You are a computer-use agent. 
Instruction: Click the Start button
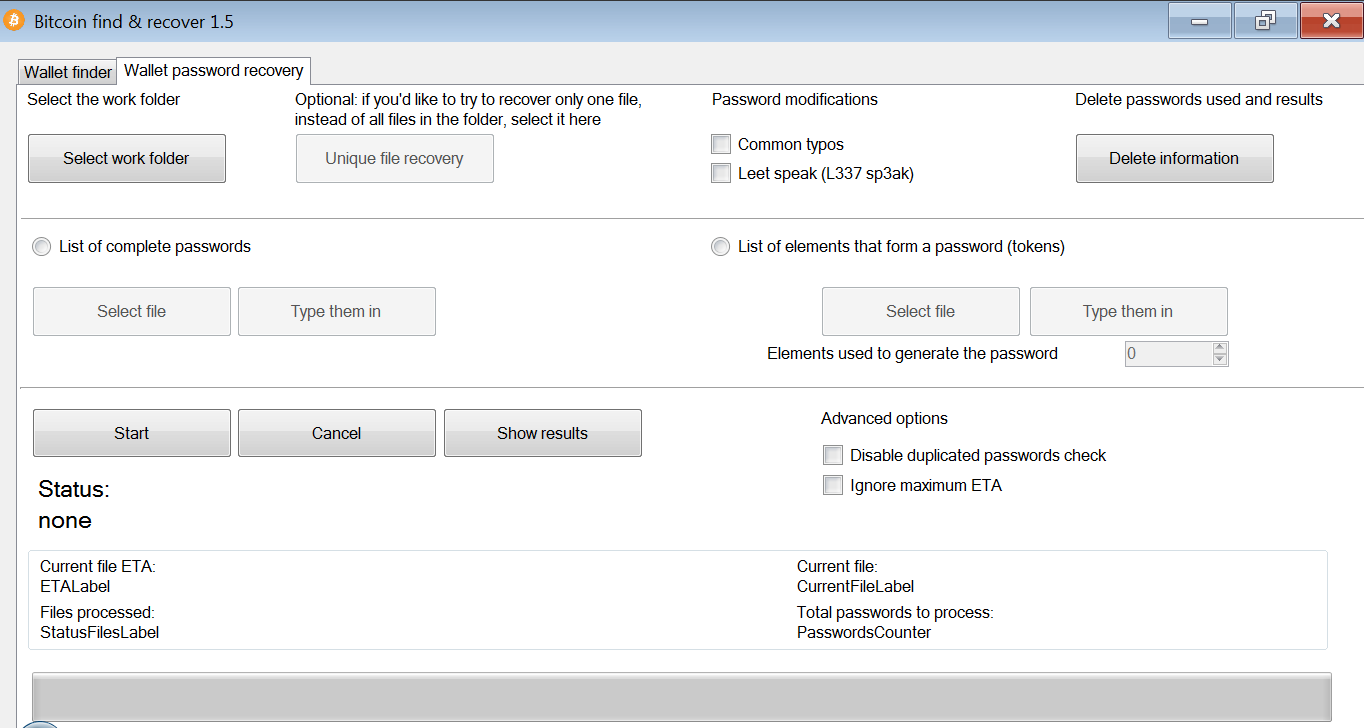pyautogui.click(x=132, y=433)
